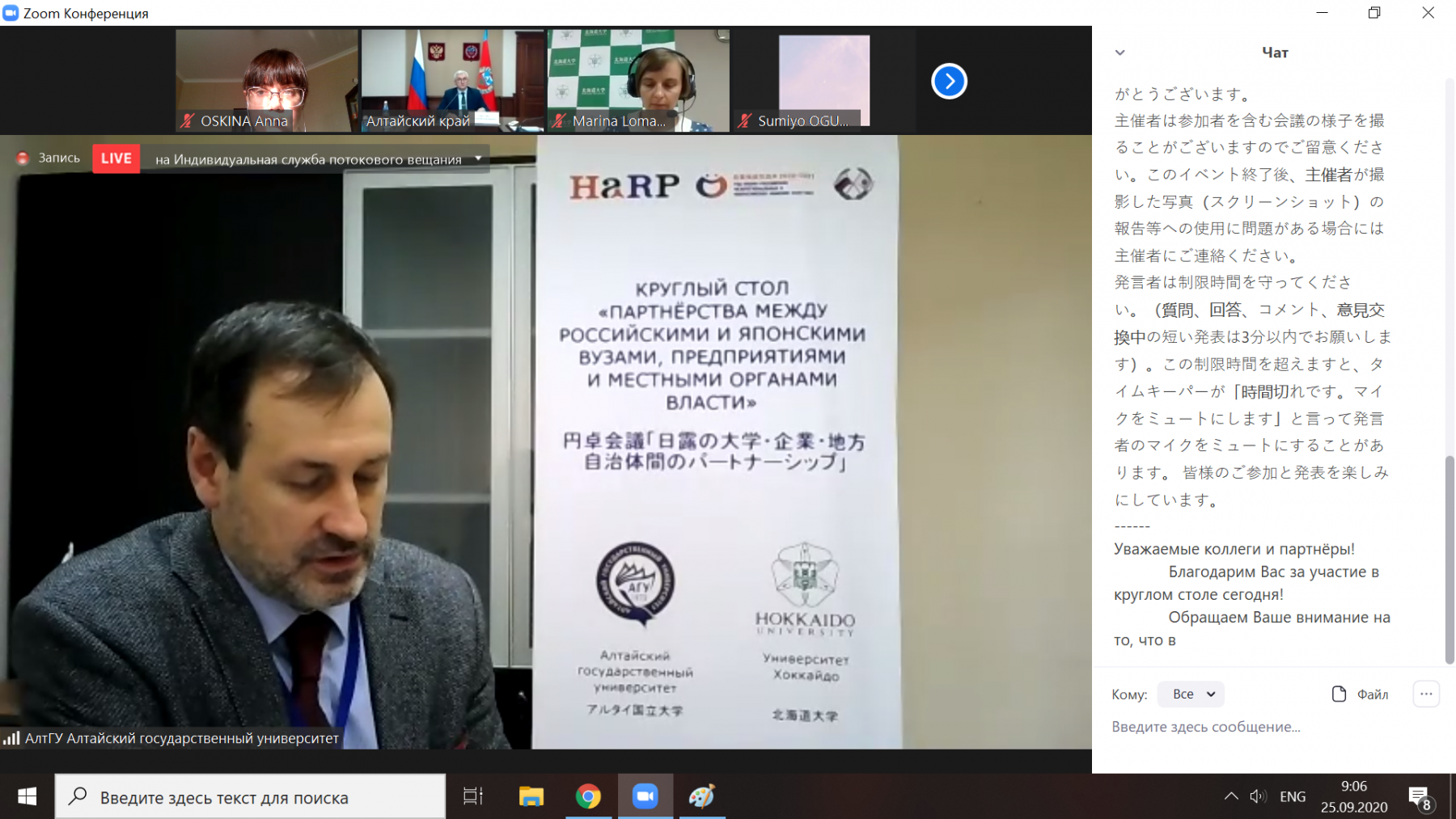Click the main speaker video area
The image size is (1456, 819).
pyautogui.click(x=546, y=441)
